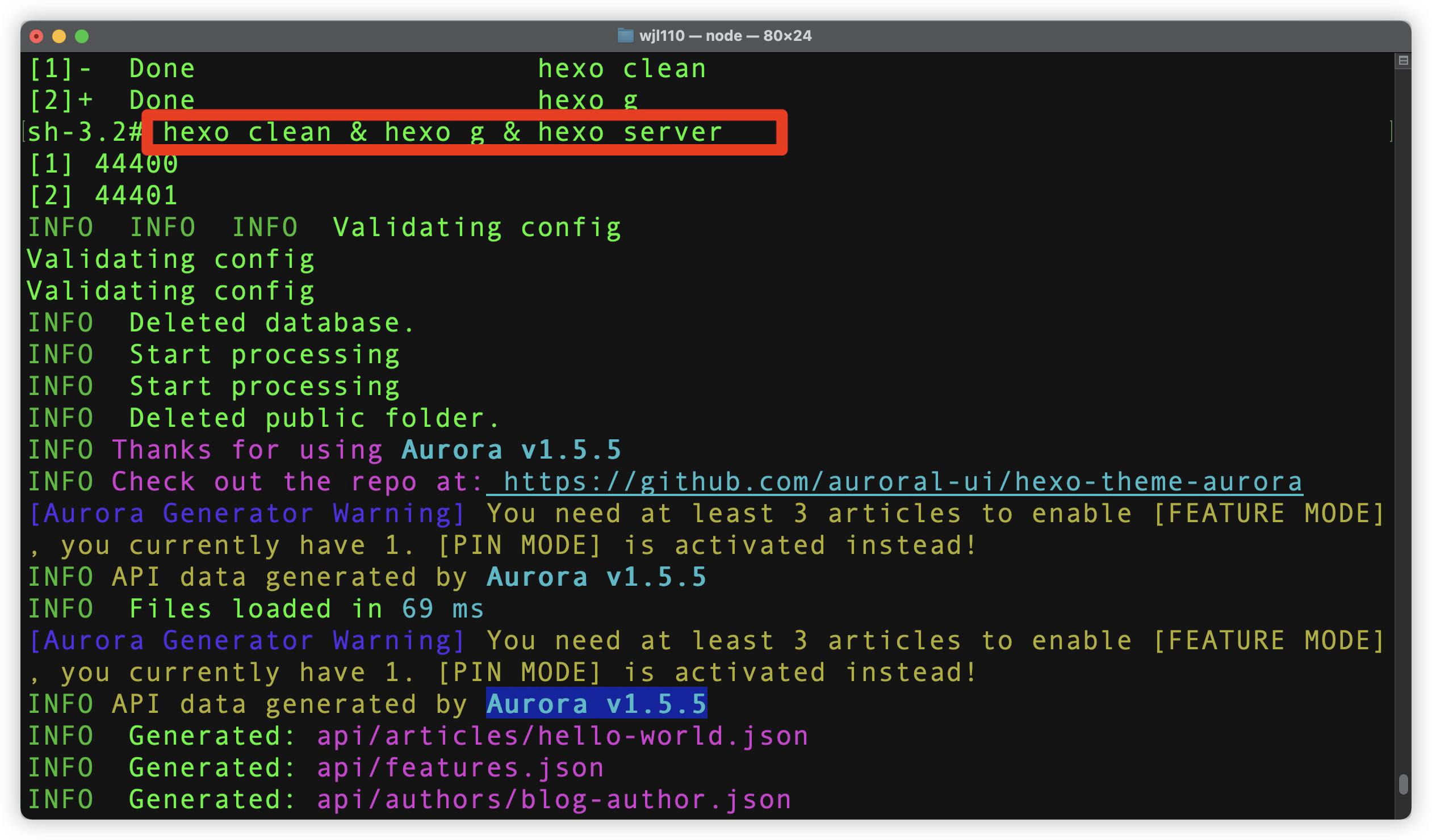This screenshot has height=840, width=1432.
Task: Click the split pane icon above scrollbar
Action: tap(1402, 60)
